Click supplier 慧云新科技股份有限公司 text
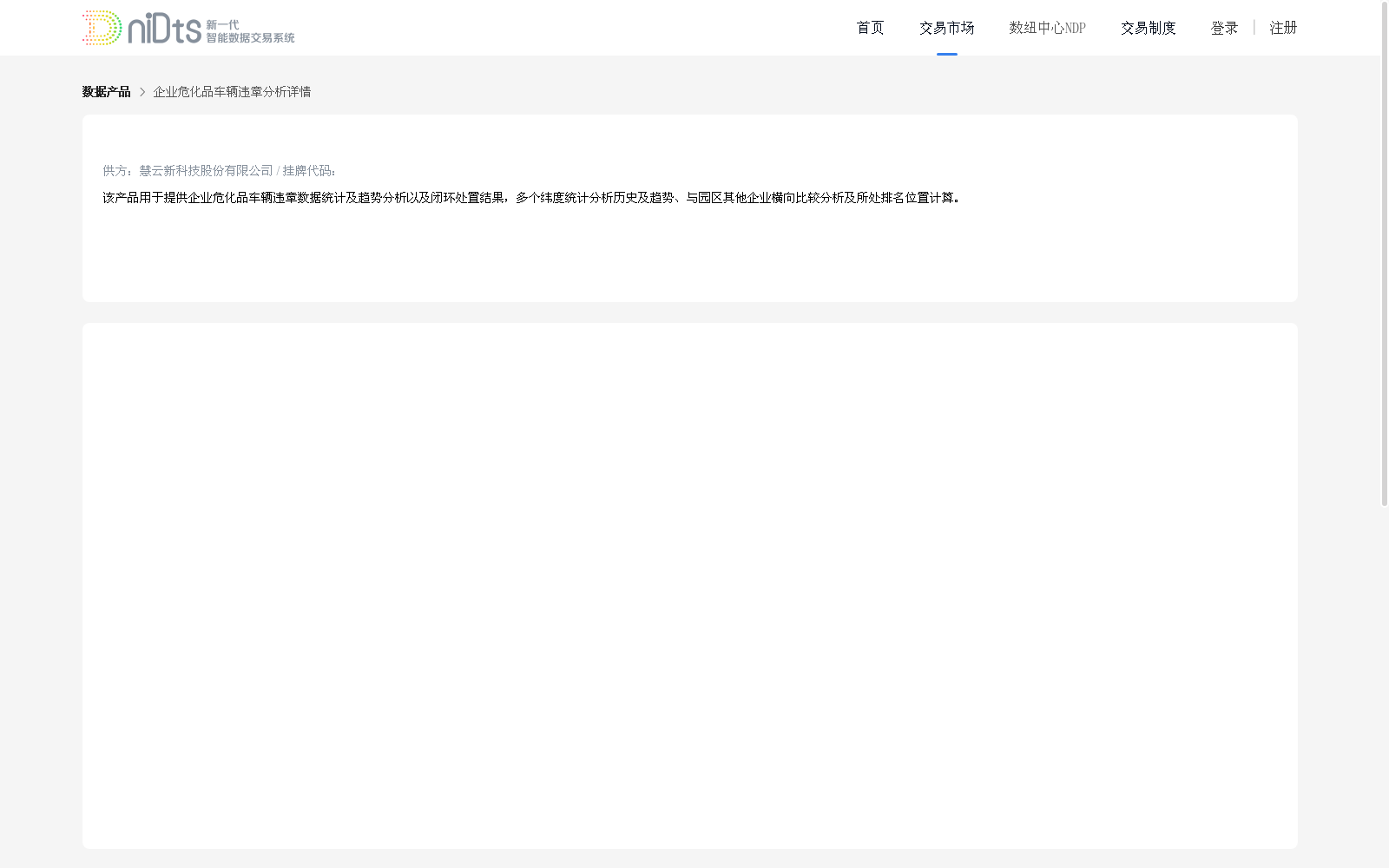This screenshot has width=1389, height=868. tap(206, 171)
